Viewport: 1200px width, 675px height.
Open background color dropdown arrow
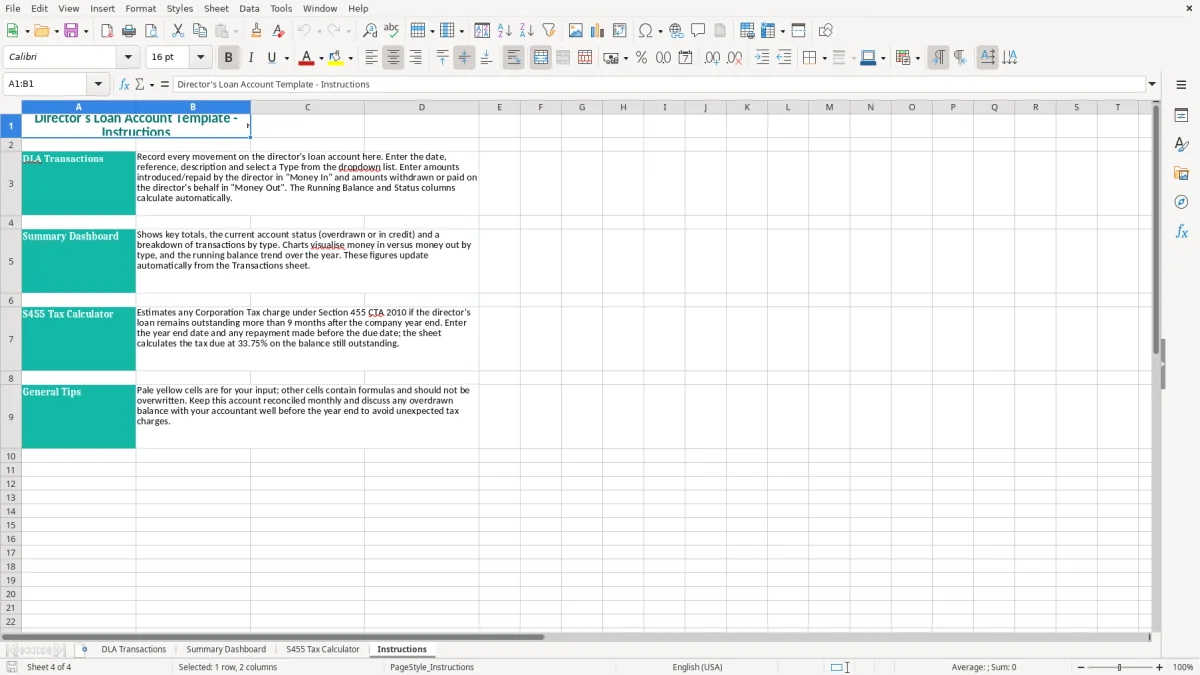pos(350,58)
